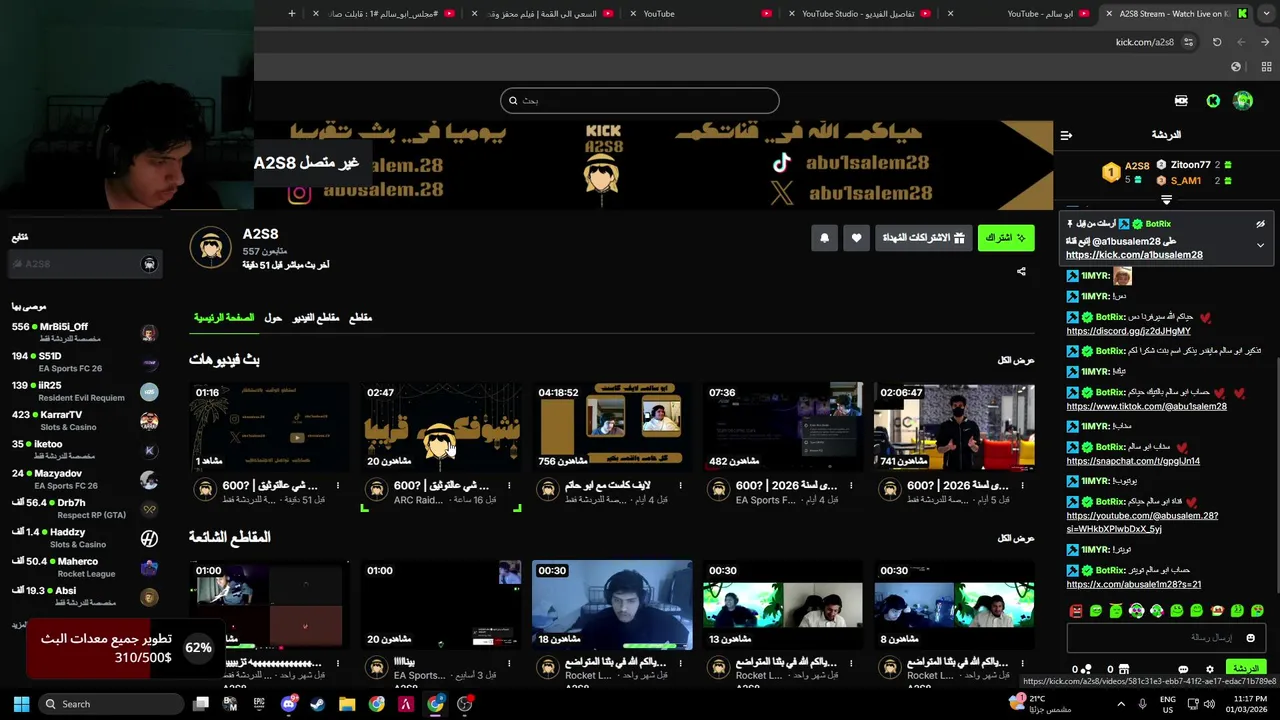This screenshot has width=1280, height=720.
Task: Open the green profile avatar in Kick's top bar
Action: pos(1243,100)
